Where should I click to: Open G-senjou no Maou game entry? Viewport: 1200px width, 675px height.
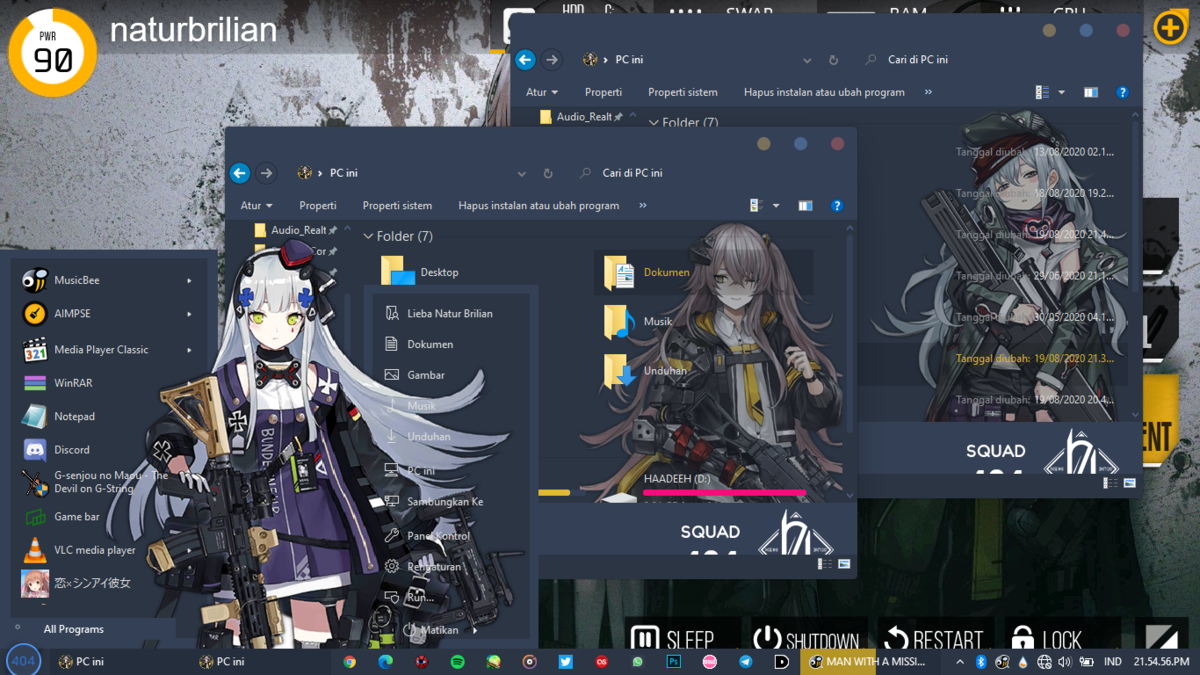click(x=108, y=483)
